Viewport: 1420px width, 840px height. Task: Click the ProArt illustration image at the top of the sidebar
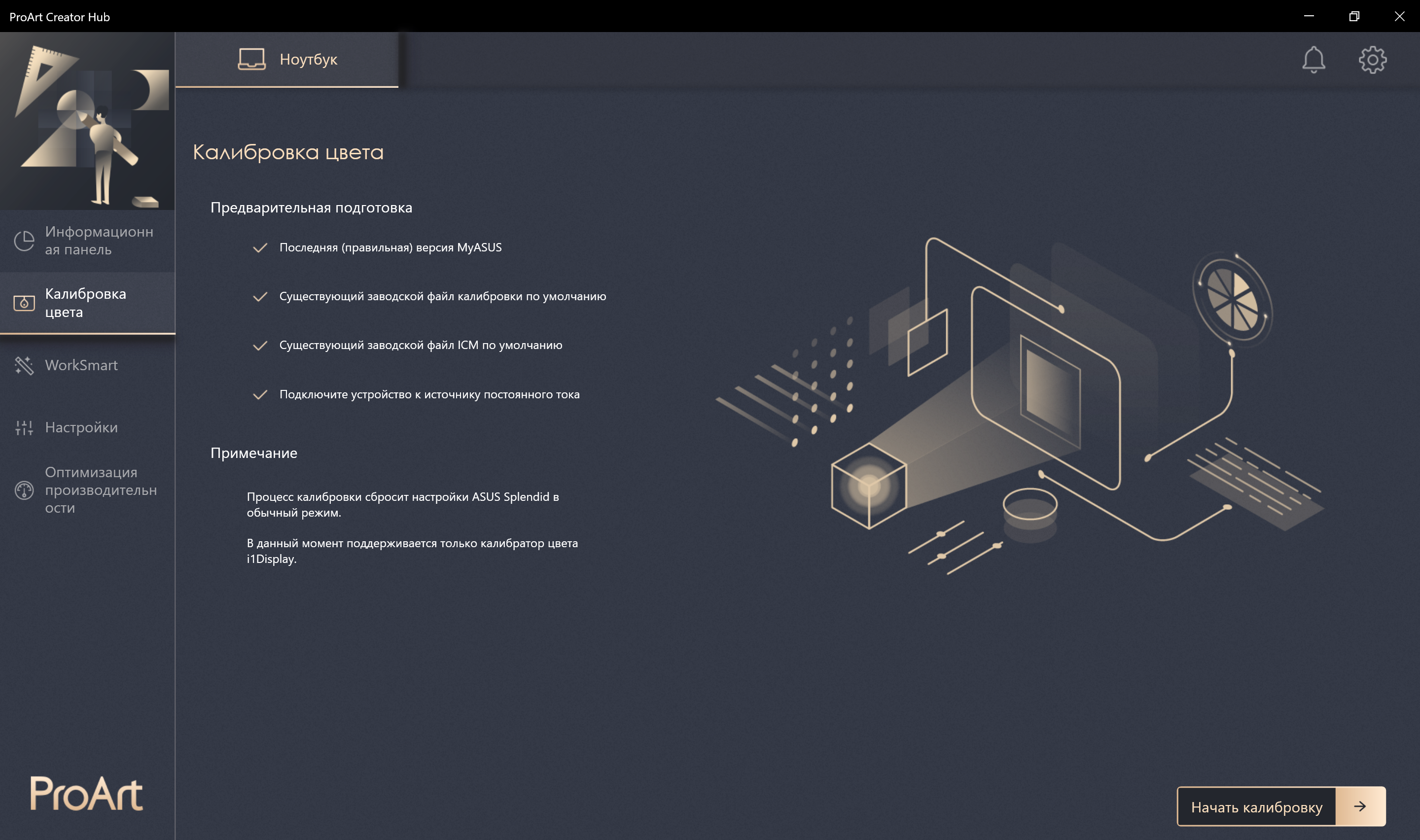87,121
